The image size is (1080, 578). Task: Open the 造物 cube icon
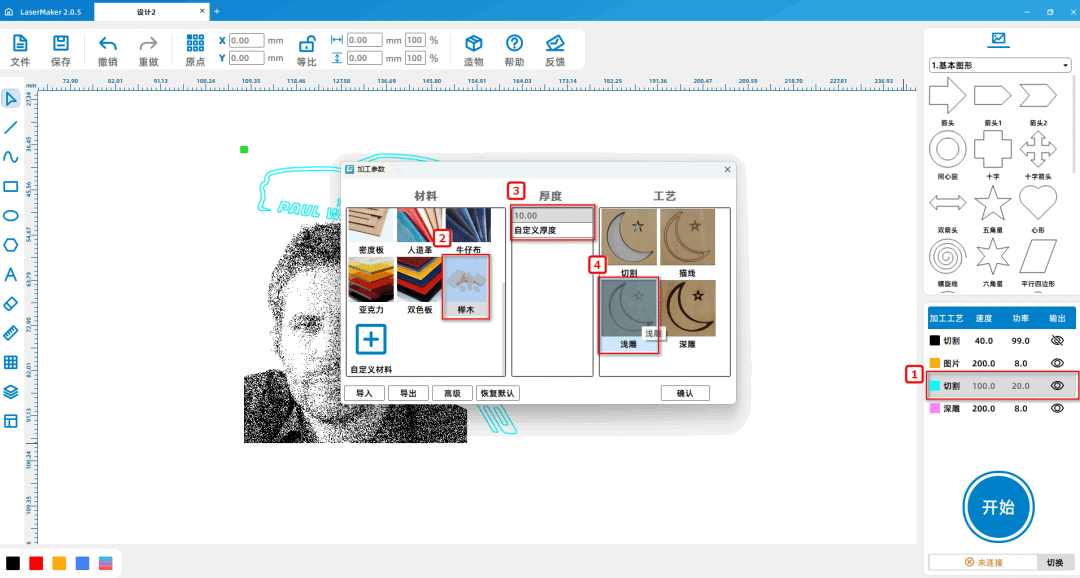[474, 44]
